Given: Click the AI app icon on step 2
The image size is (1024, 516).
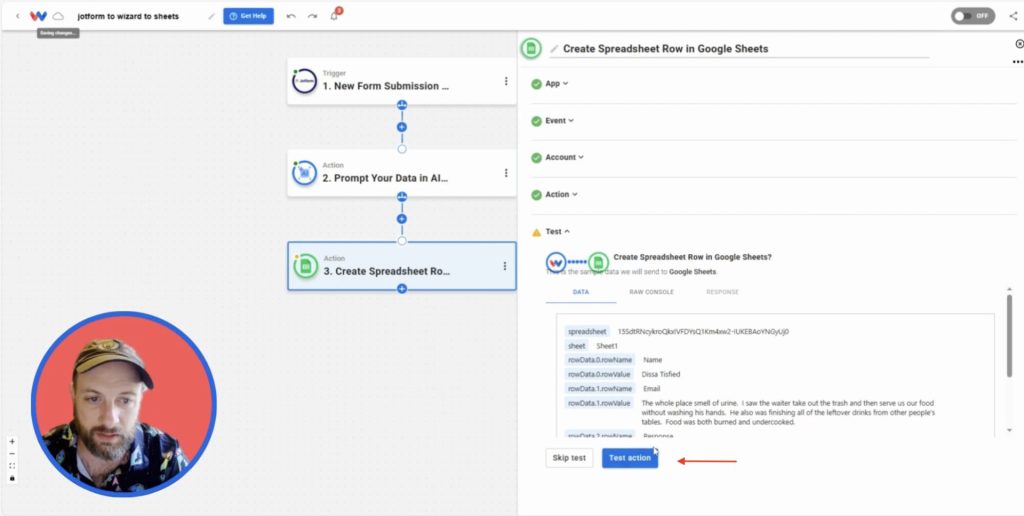Looking at the screenshot, I should [304, 173].
